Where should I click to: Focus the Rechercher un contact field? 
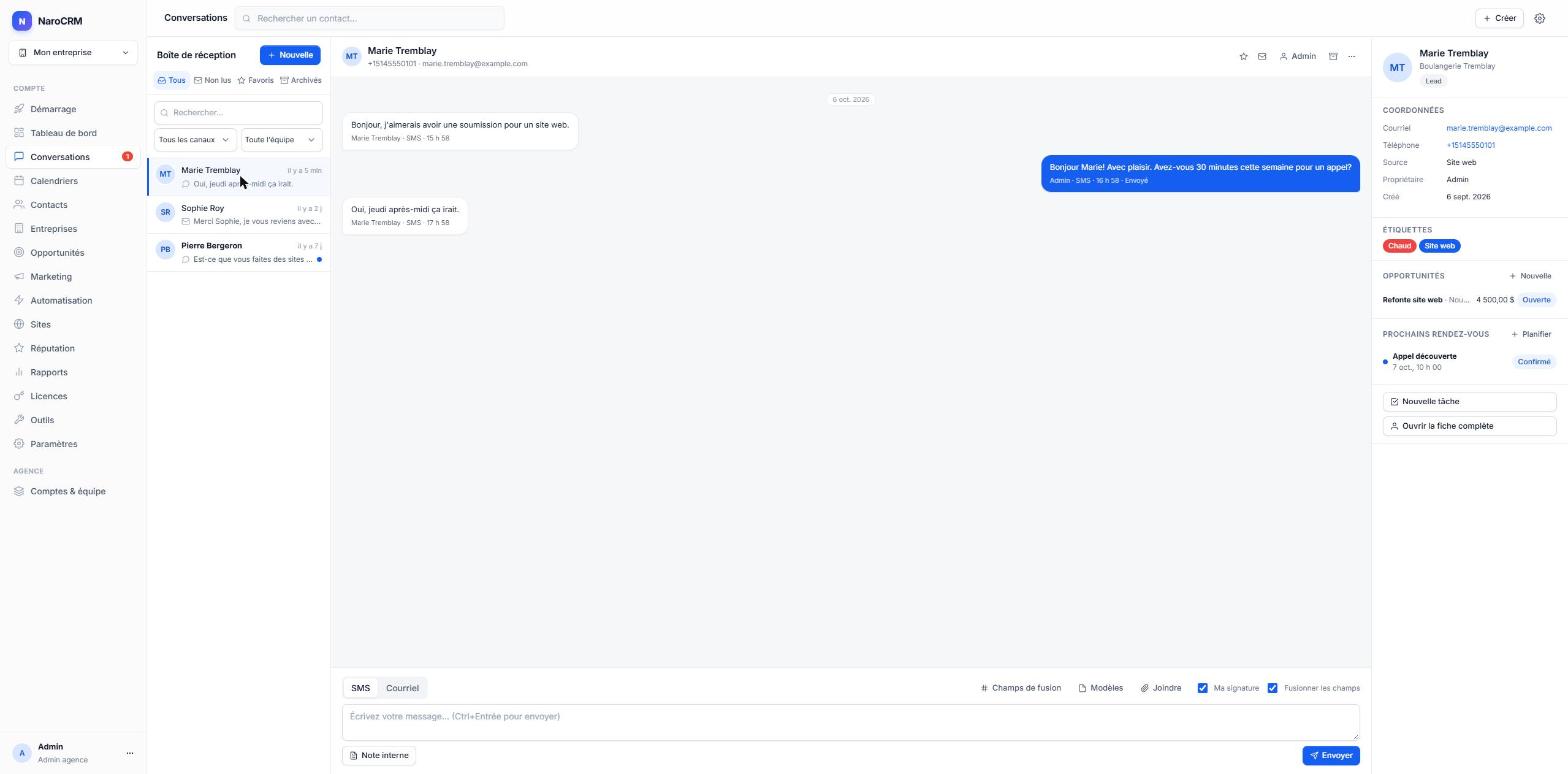point(370,18)
